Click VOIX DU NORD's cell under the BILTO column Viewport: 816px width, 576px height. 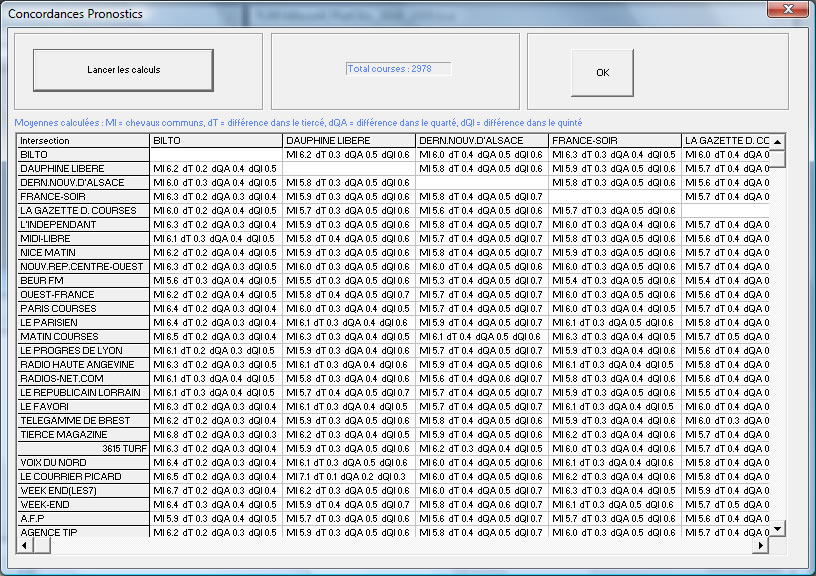pyautogui.click(x=216, y=463)
